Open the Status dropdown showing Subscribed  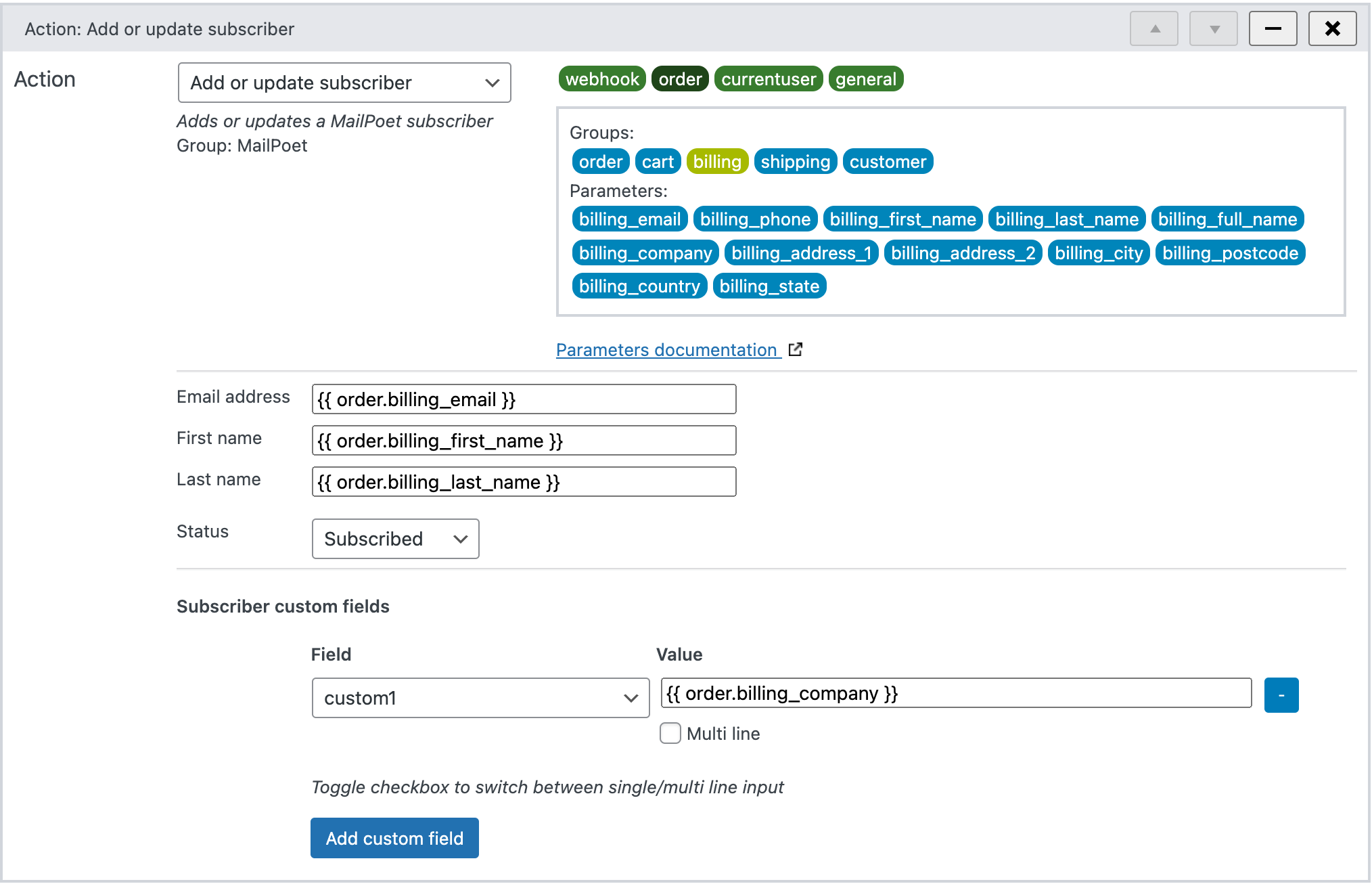395,539
